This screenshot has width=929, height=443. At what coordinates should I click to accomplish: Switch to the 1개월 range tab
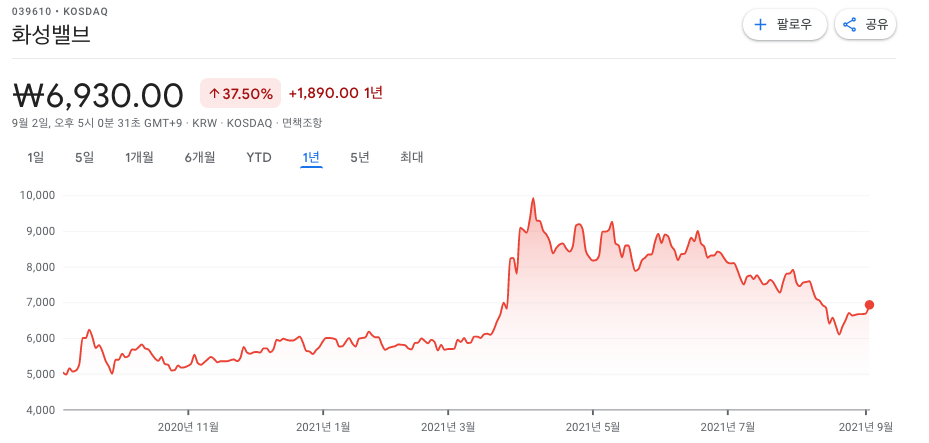(x=139, y=157)
